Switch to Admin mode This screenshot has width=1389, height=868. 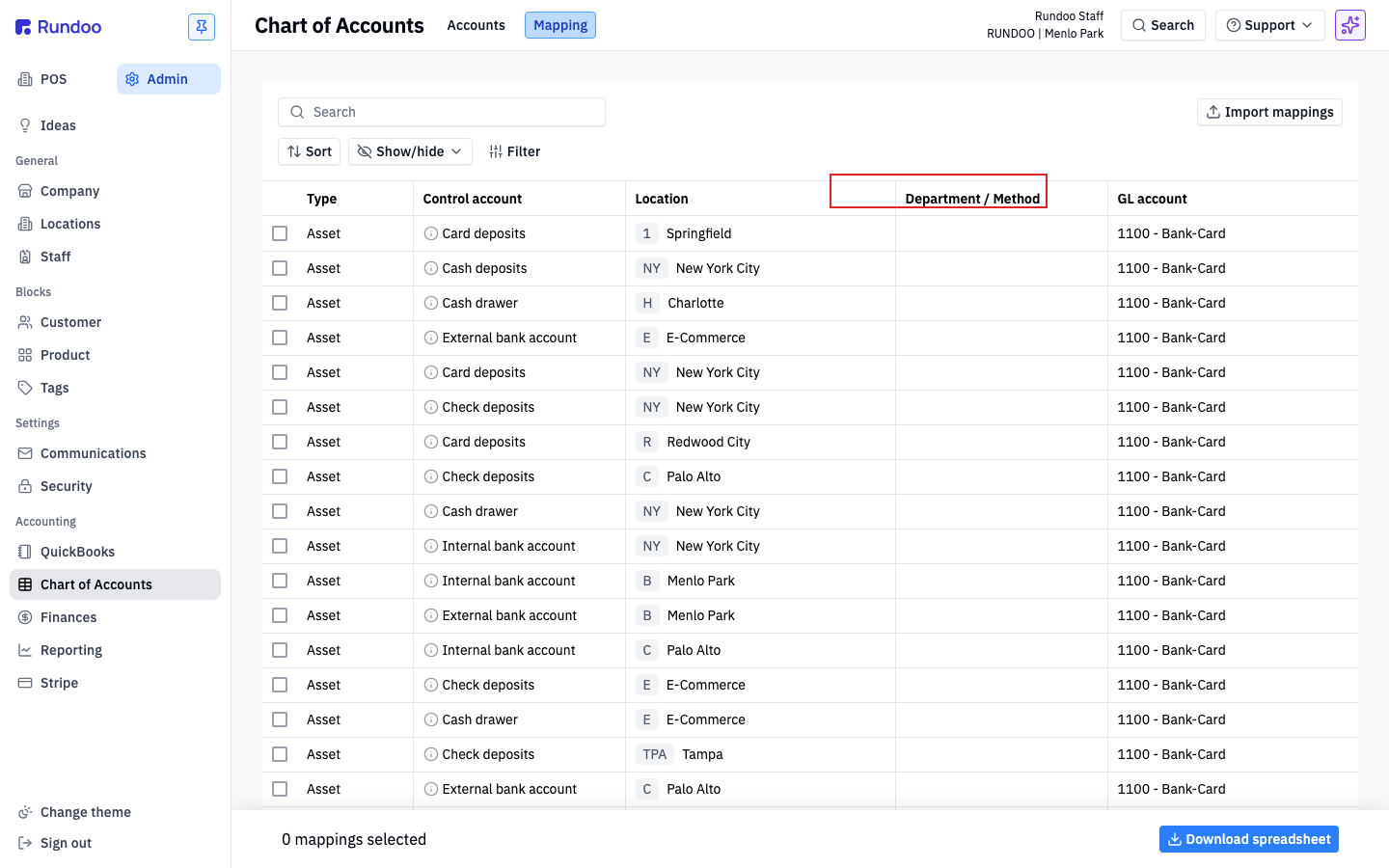pos(168,79)
